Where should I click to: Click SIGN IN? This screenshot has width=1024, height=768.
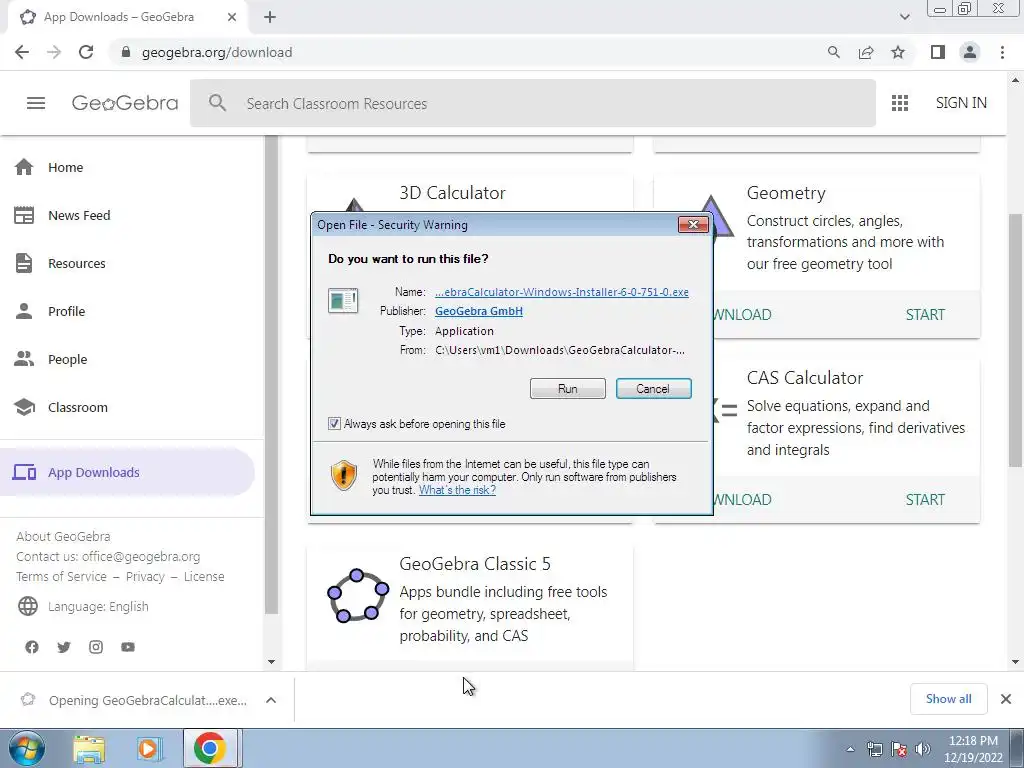coord(961,103)
